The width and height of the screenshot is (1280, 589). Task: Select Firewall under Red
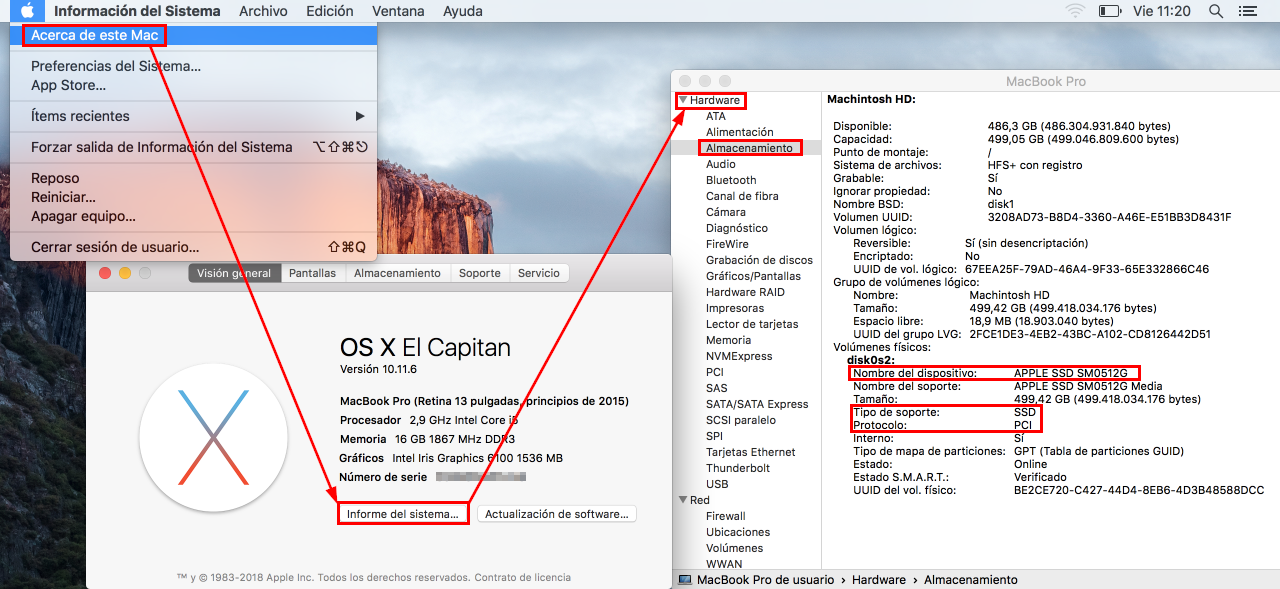[x=726, y=516]
